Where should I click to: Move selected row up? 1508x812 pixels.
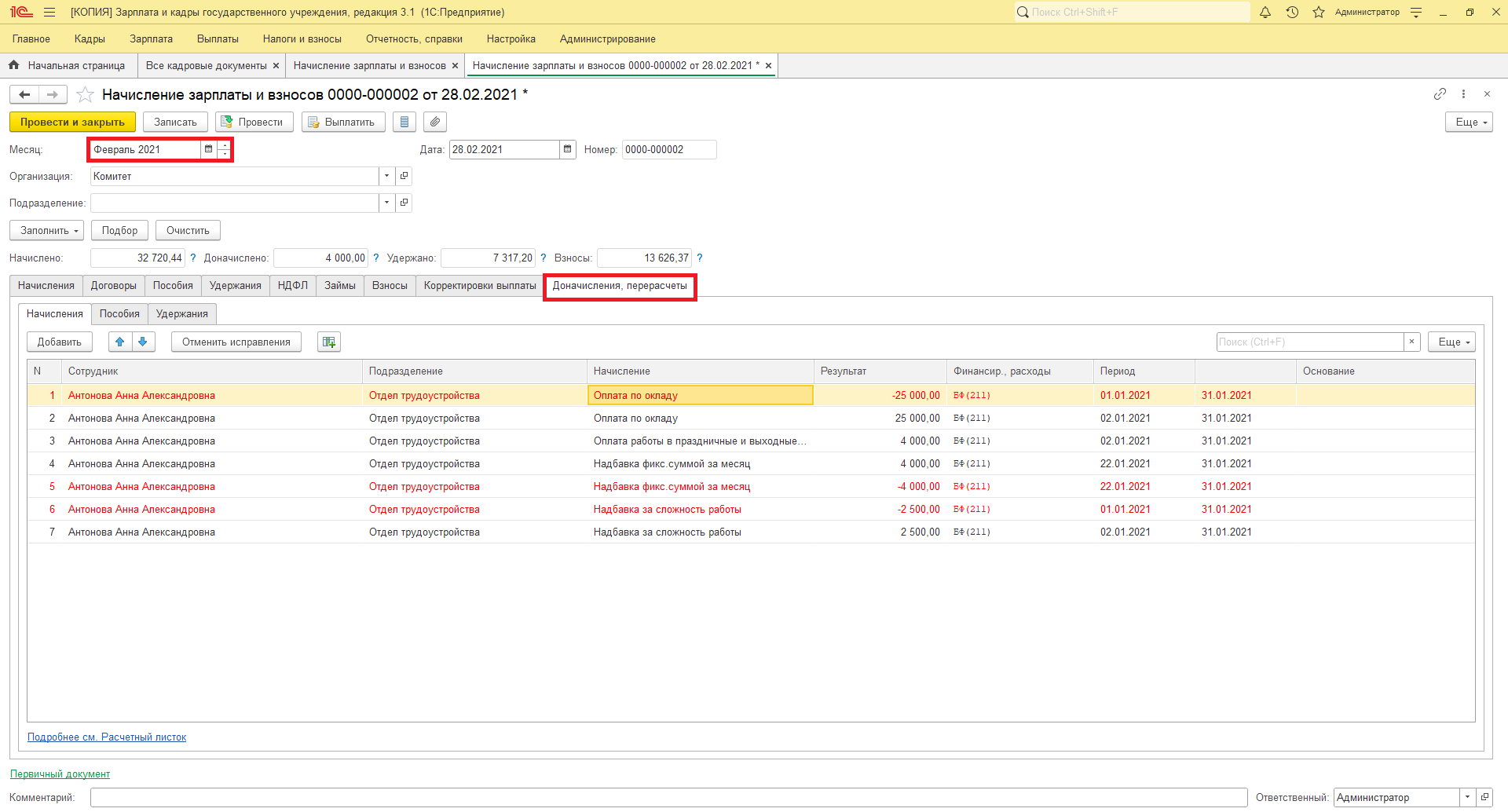pos(119,342)
